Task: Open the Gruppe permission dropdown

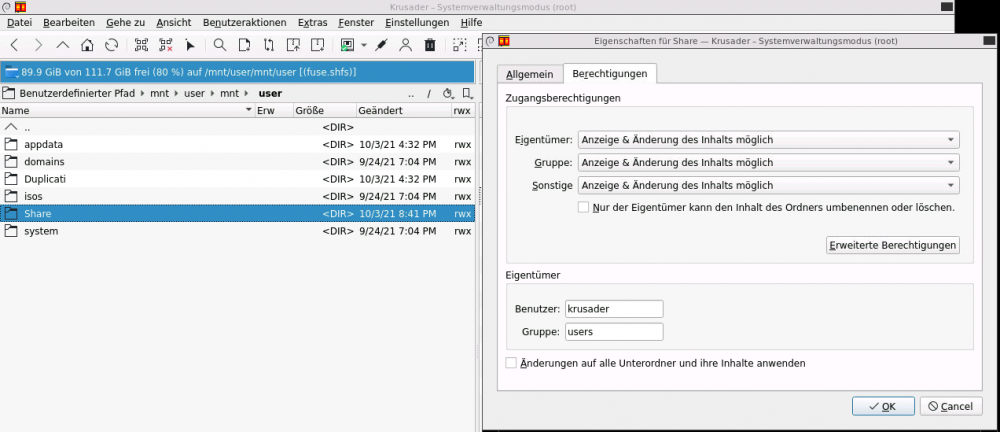Action: [768, 163]
